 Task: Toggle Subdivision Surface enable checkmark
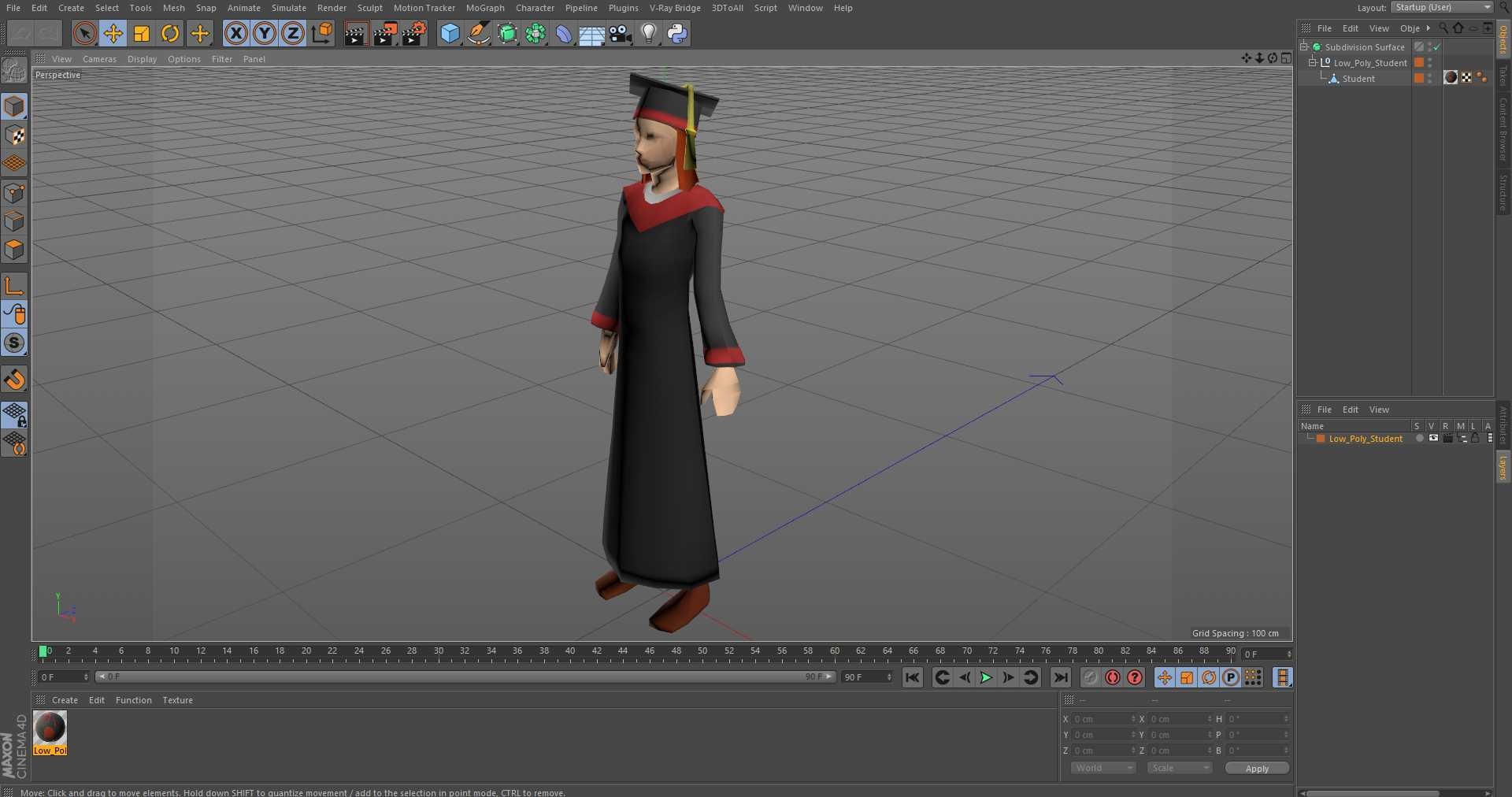coord(1436,47)
